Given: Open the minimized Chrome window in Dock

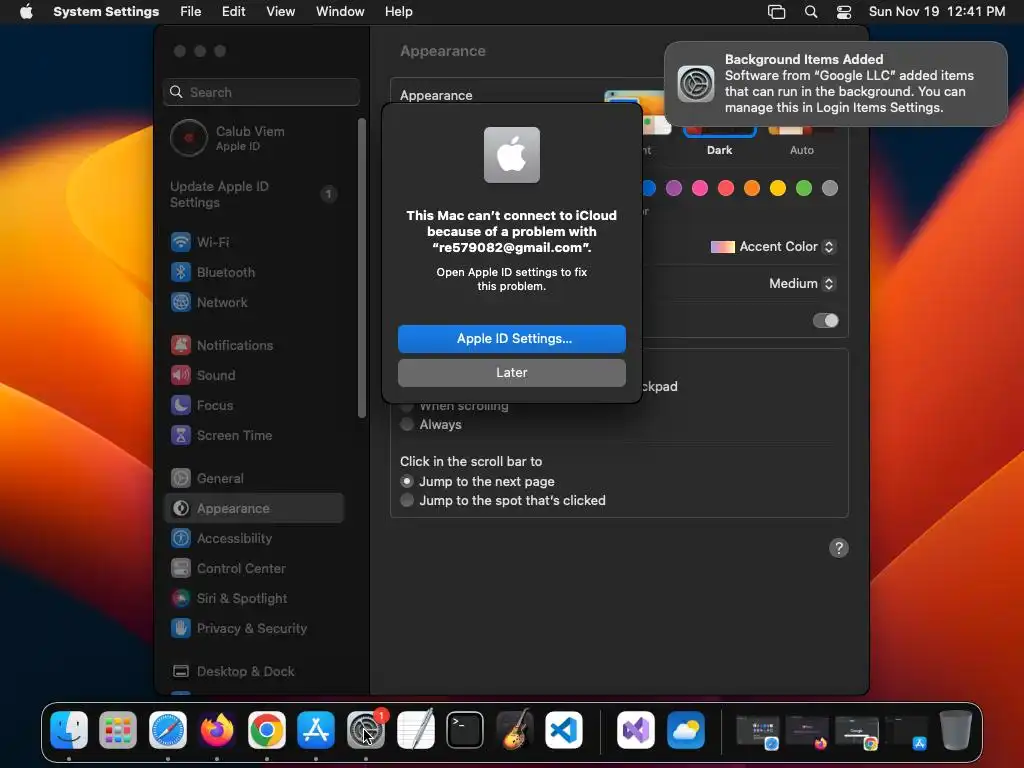Looking at the screenshot, I should pyautogui.click(x=857, y=731).
